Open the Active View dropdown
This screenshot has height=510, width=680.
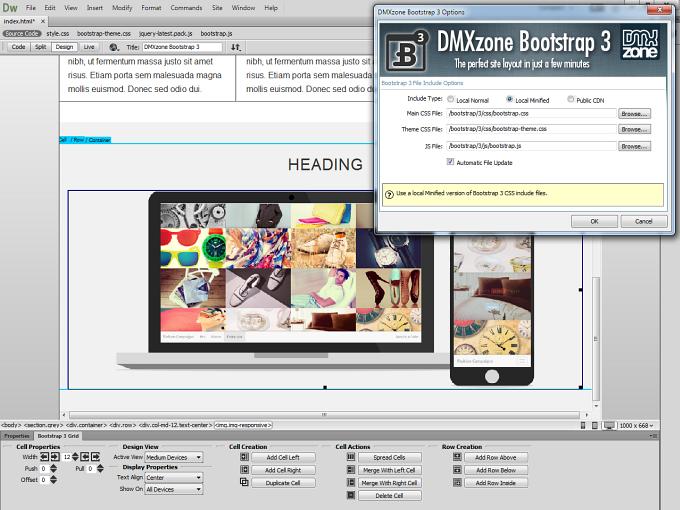click(174, 457)
